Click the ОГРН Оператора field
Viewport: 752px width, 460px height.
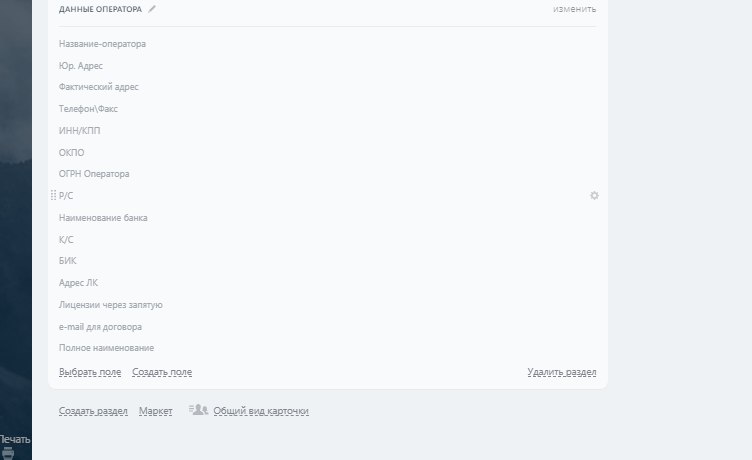95,174
